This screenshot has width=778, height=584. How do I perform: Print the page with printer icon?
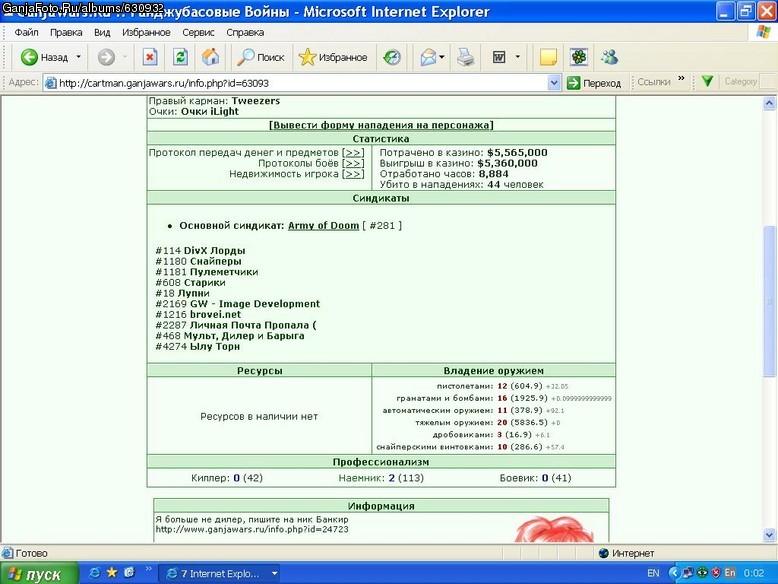click(465, 58)
